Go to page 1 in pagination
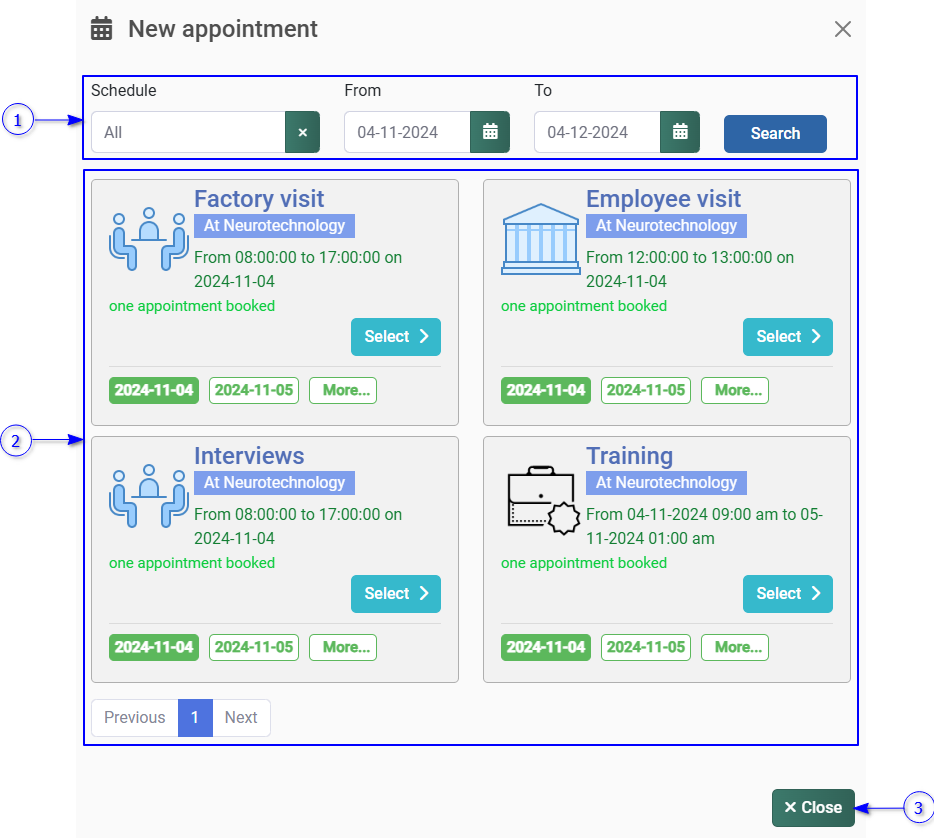Viewport: 934px width, 838px height. pos(195,717)
